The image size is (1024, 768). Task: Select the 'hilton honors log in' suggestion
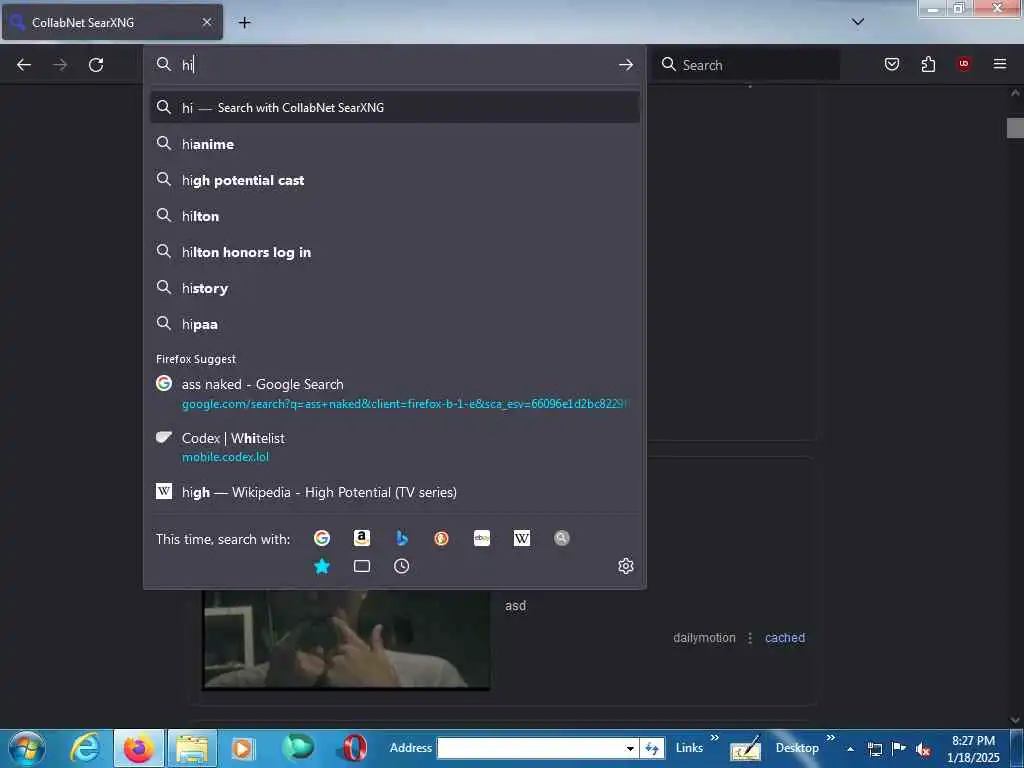tap(394, 252)
